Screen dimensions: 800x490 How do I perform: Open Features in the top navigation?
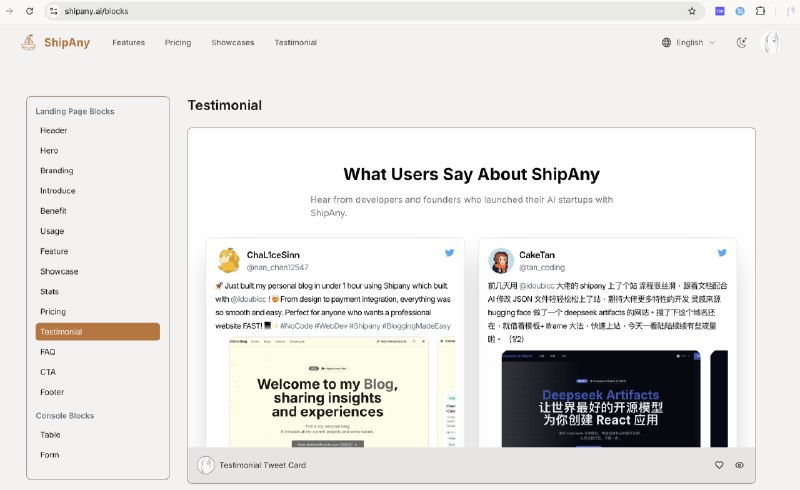tap(129, 42)
